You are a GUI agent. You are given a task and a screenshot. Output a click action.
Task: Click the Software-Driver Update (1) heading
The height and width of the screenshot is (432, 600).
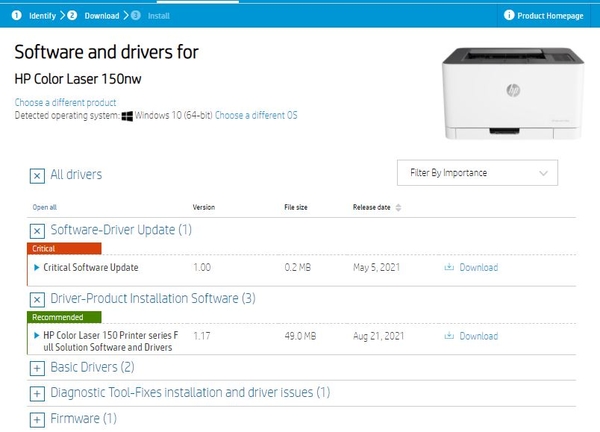(121, 230)
